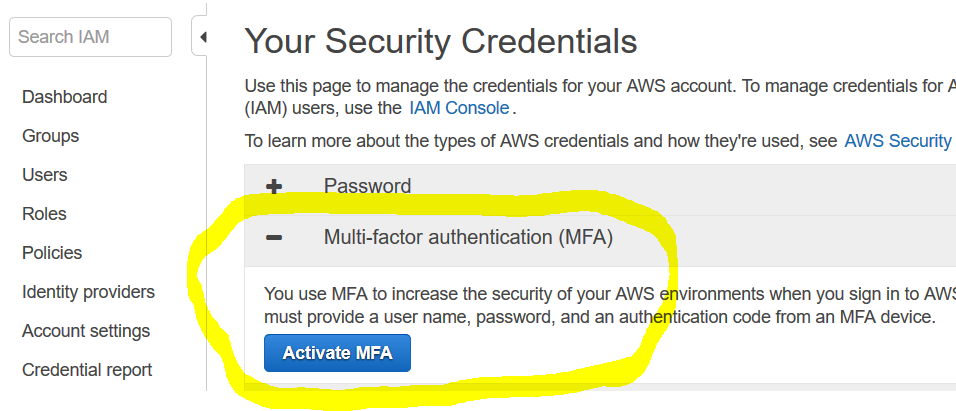956x411 pixels.
Task: Click the Multi-factor authentication (MFA) header
Action: (468, 238)
